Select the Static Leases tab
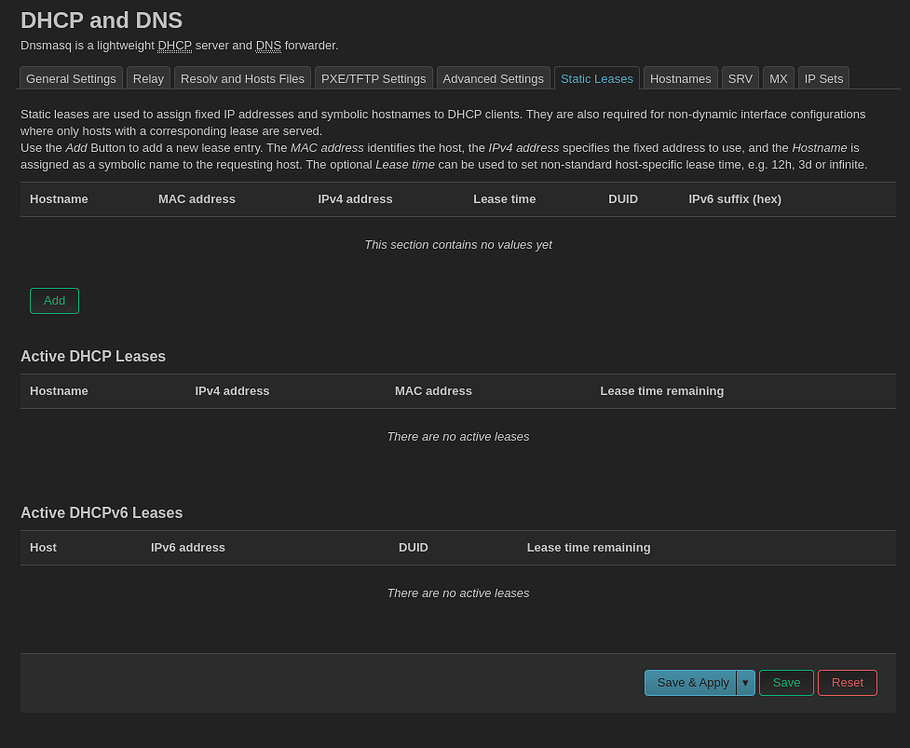The width and height of the screenshot is (910, 748). (x=596, y=78)
